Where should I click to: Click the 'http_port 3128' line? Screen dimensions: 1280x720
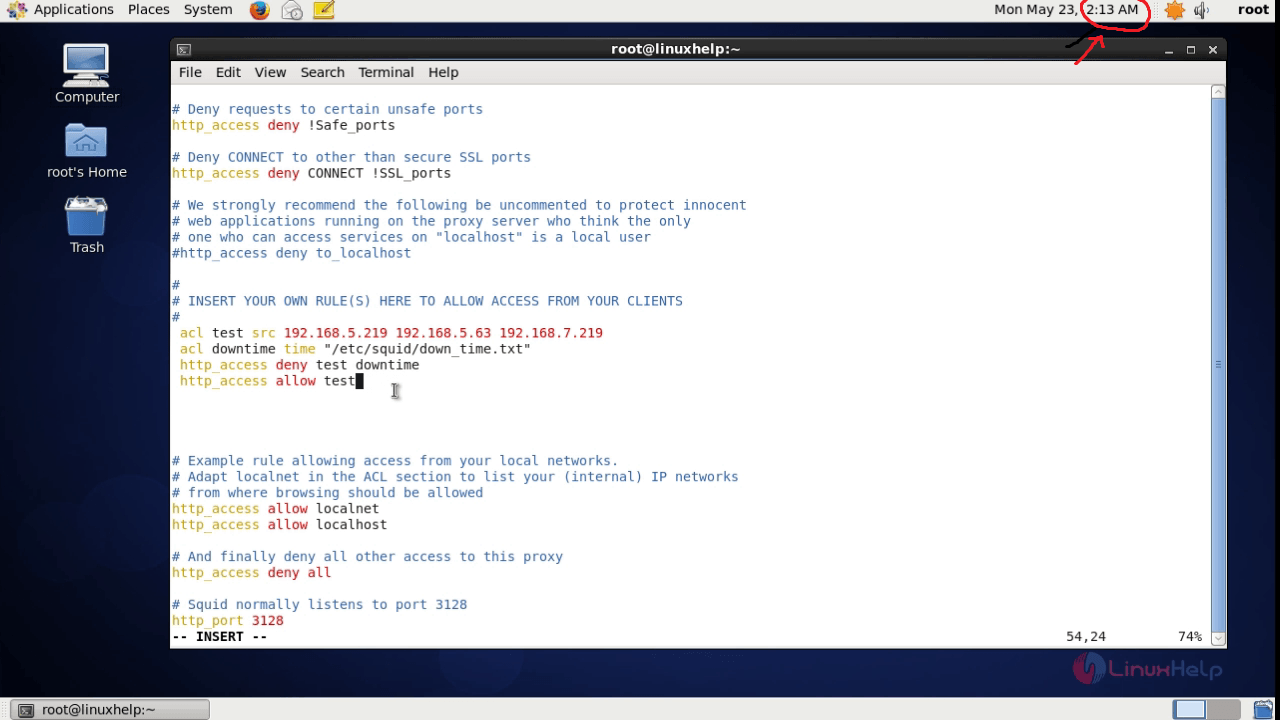(x=227, y=621)
